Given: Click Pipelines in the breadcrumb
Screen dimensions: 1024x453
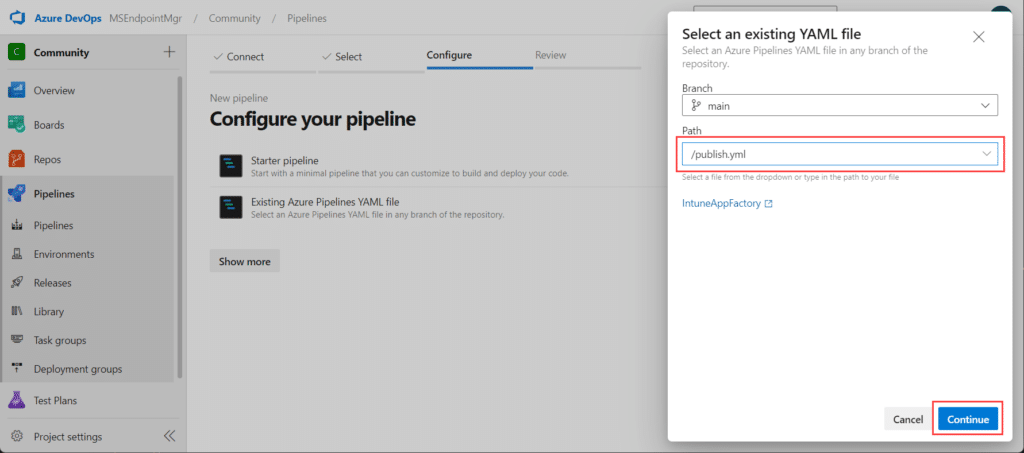Looking at the screenshot, I should 307,18.
